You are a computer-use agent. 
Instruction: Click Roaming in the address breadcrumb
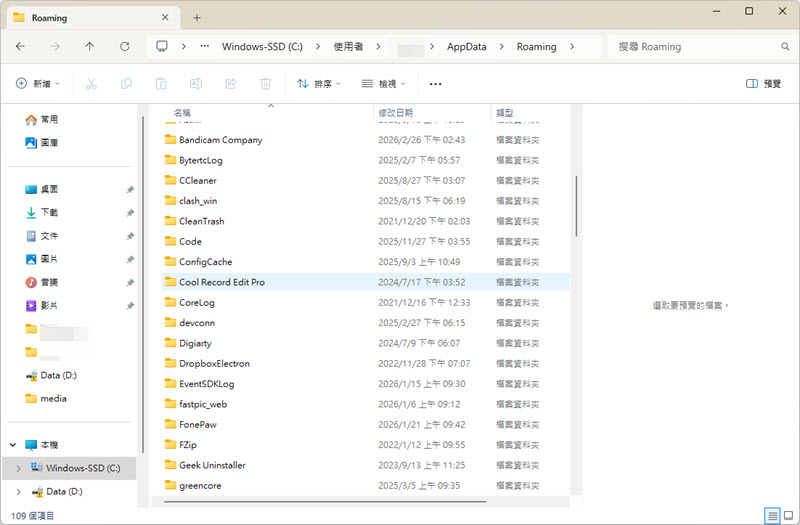tap(536, 46)
